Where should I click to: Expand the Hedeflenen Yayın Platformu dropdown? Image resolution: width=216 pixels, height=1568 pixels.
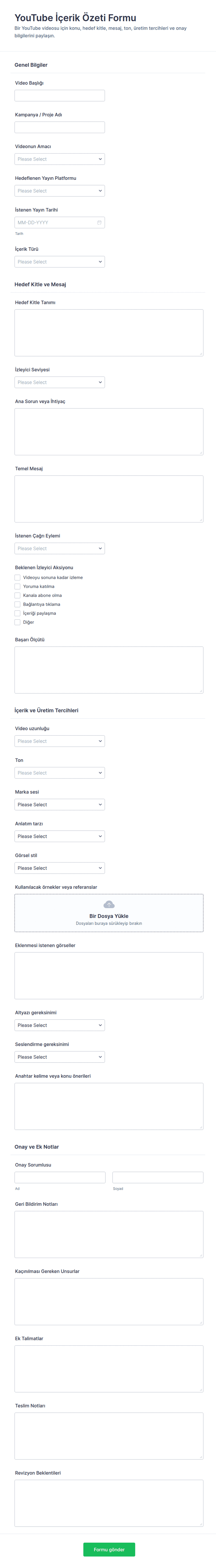pos(60,191)
